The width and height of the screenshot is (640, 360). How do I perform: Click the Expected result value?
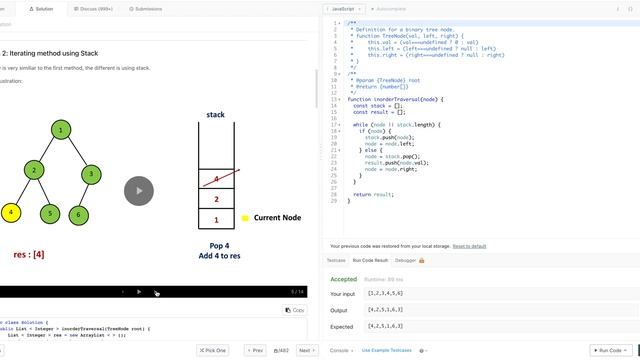[x=501, y=326]
